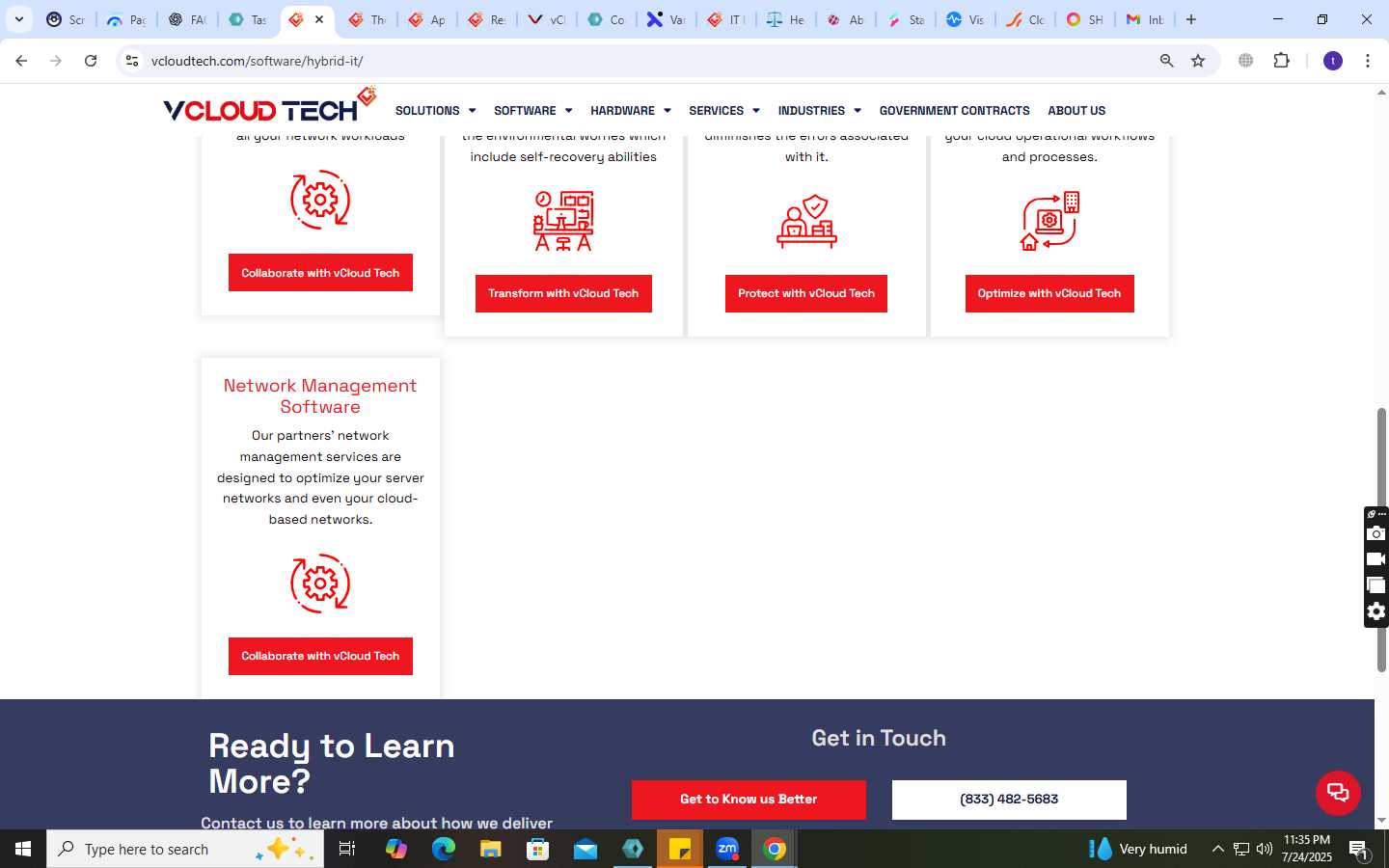Image resolution: width=1389 pixels, height=868 pixels.
Task: Click the page vertical scrollbar thumb
Action: coord(1381,540)
